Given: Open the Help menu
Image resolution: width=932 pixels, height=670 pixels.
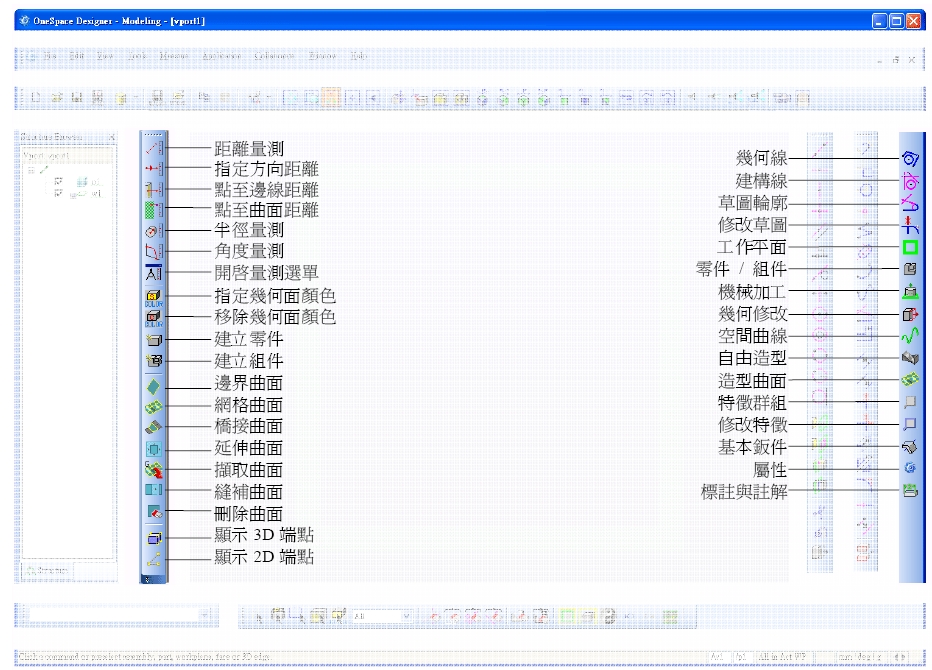Looking at the screenshot, I should coord(358,56).
